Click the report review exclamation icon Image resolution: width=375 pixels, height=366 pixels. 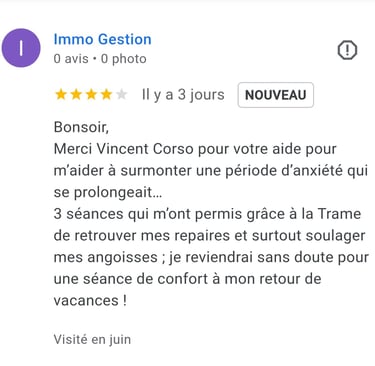pos(347,50)
